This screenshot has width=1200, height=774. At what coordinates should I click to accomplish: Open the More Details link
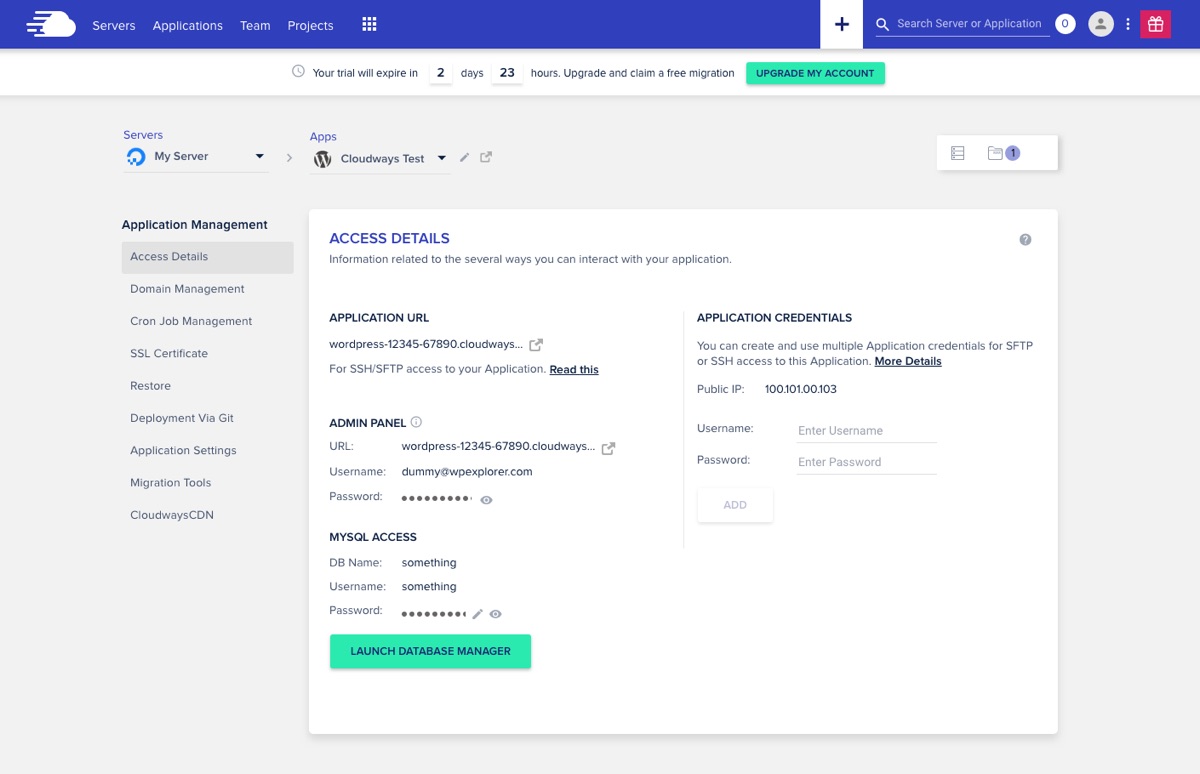908,361
